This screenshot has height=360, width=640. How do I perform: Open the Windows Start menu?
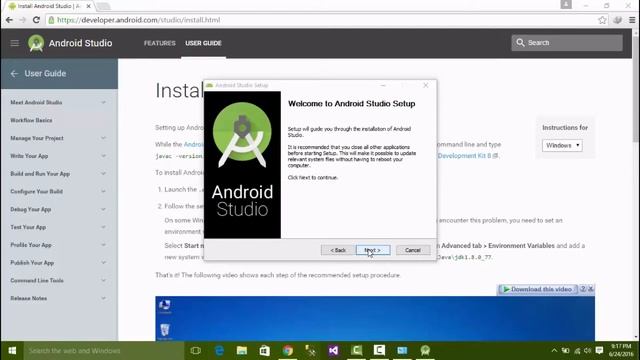click(x=12, y=351)
